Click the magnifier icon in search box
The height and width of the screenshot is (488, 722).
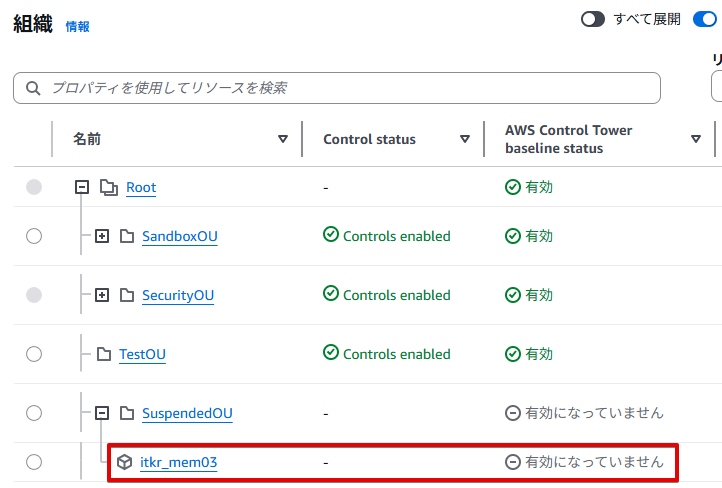click(33, 88)
